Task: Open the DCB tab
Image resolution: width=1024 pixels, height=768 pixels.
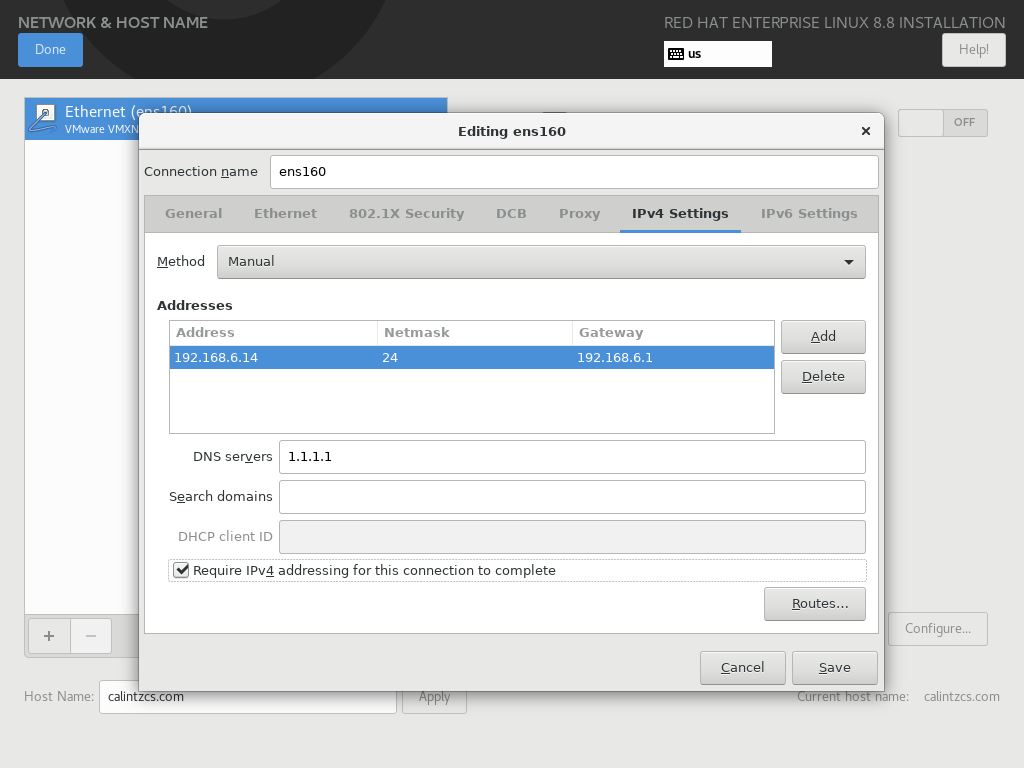Action: point(511,214)
